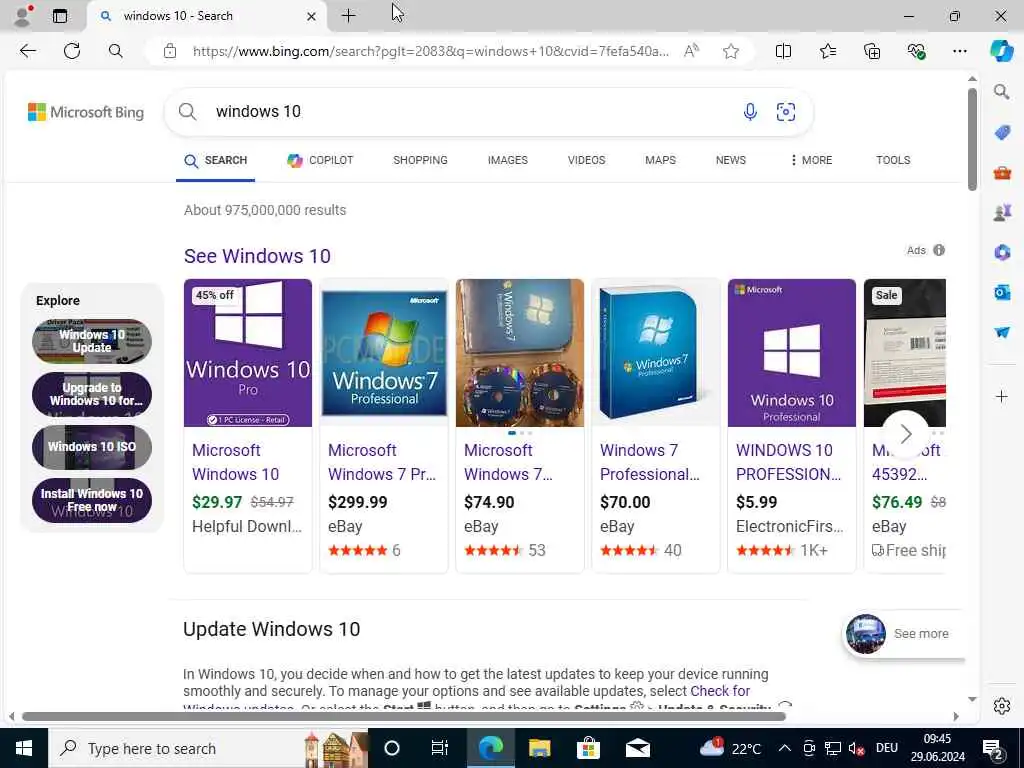Open Microsoft Windows 7 Pr... $299.99 listing

click(384, 426)
